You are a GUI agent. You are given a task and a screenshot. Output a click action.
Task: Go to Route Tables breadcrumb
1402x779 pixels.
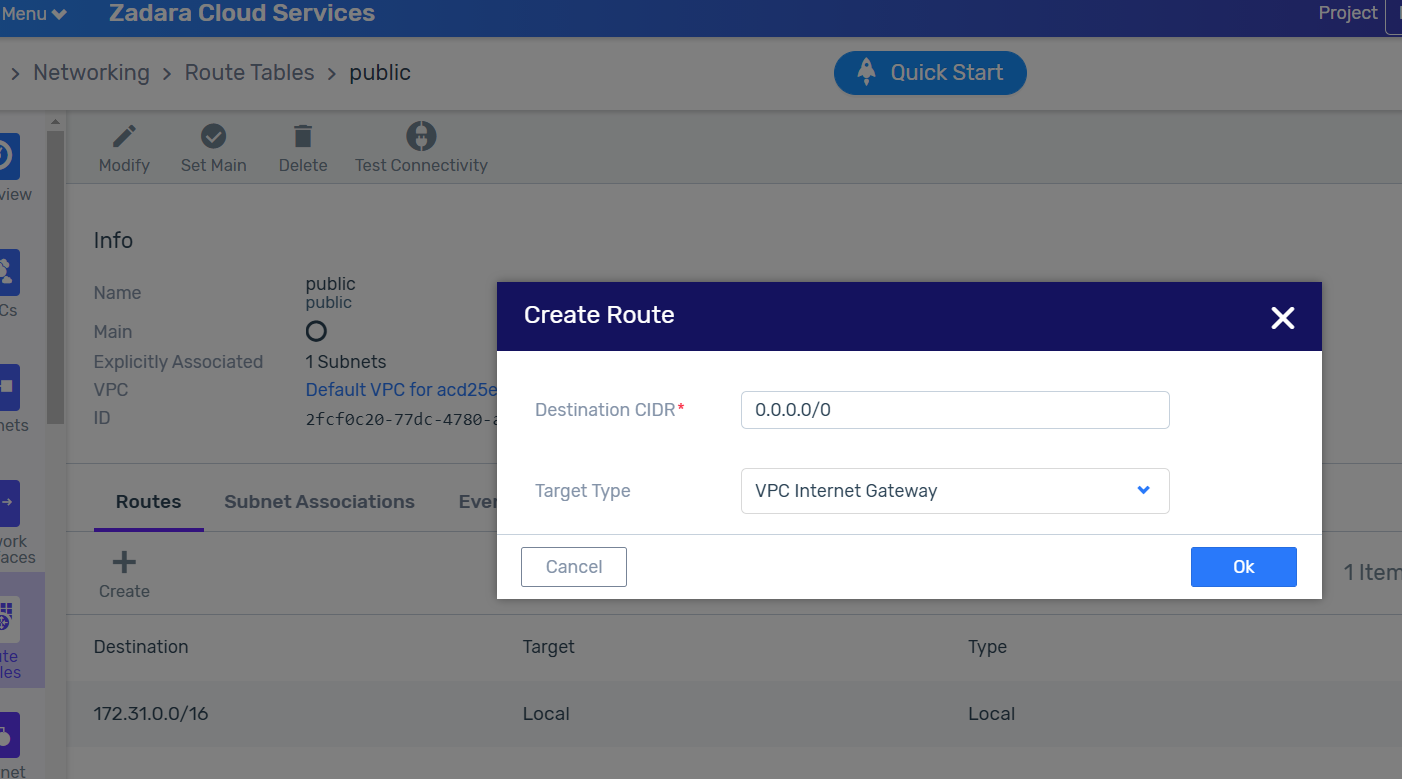coord(249,73)
